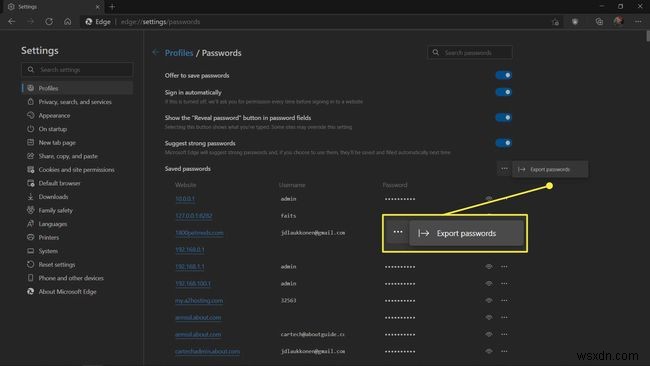Reveal the password for my.a2hosting.com
This screenshot has width=650, height=366.
[x=489, y=301]
